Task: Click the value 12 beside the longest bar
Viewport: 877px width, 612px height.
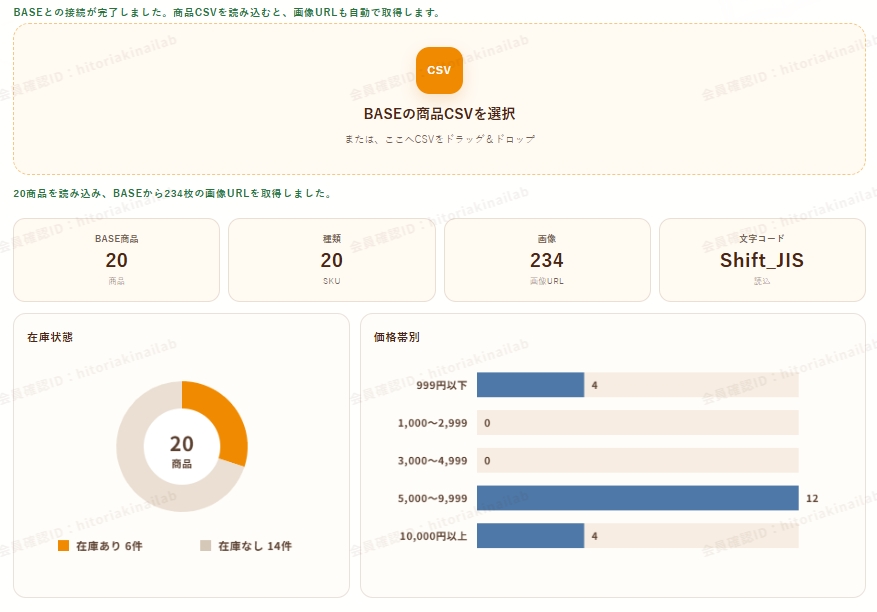Action: [812, 498]
